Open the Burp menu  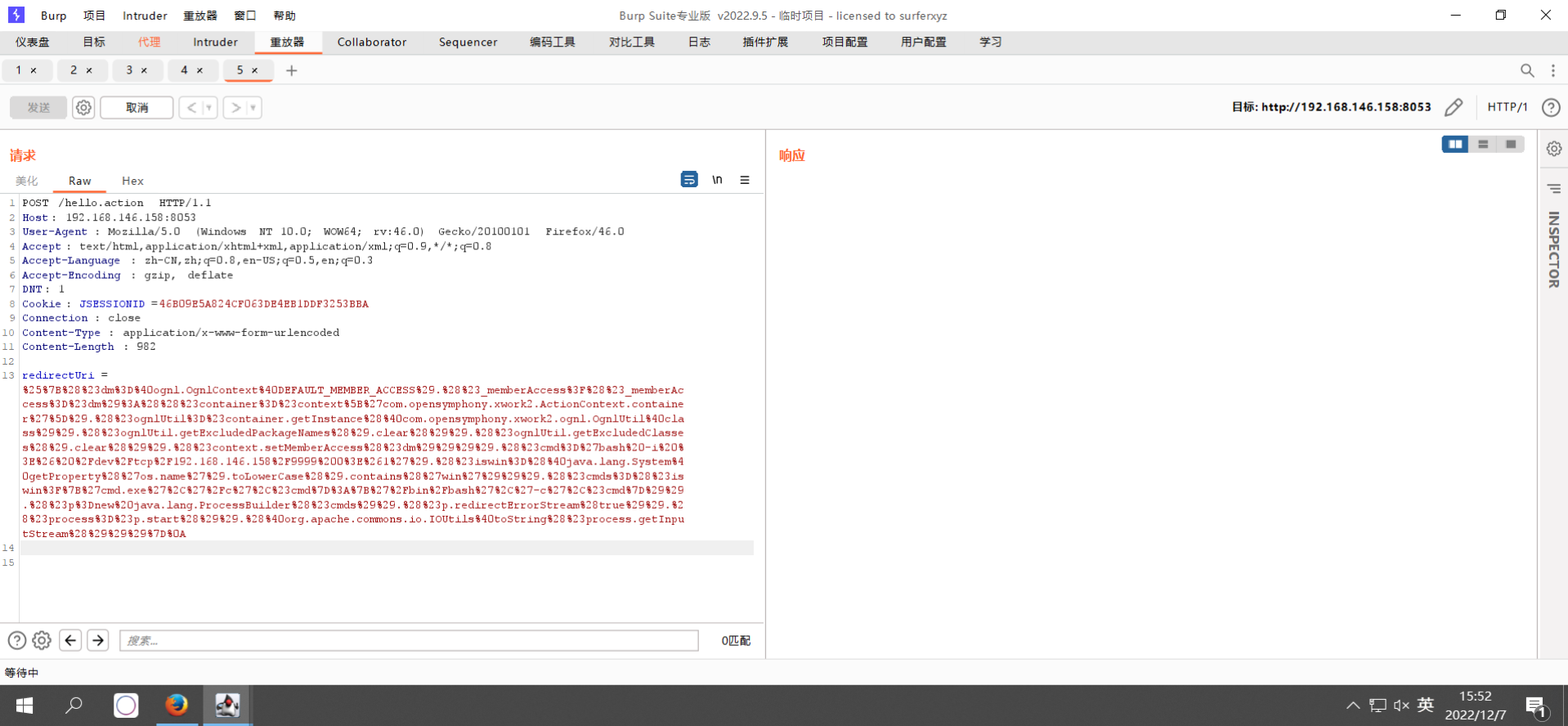pyautogui.click(x=54, y=16)
